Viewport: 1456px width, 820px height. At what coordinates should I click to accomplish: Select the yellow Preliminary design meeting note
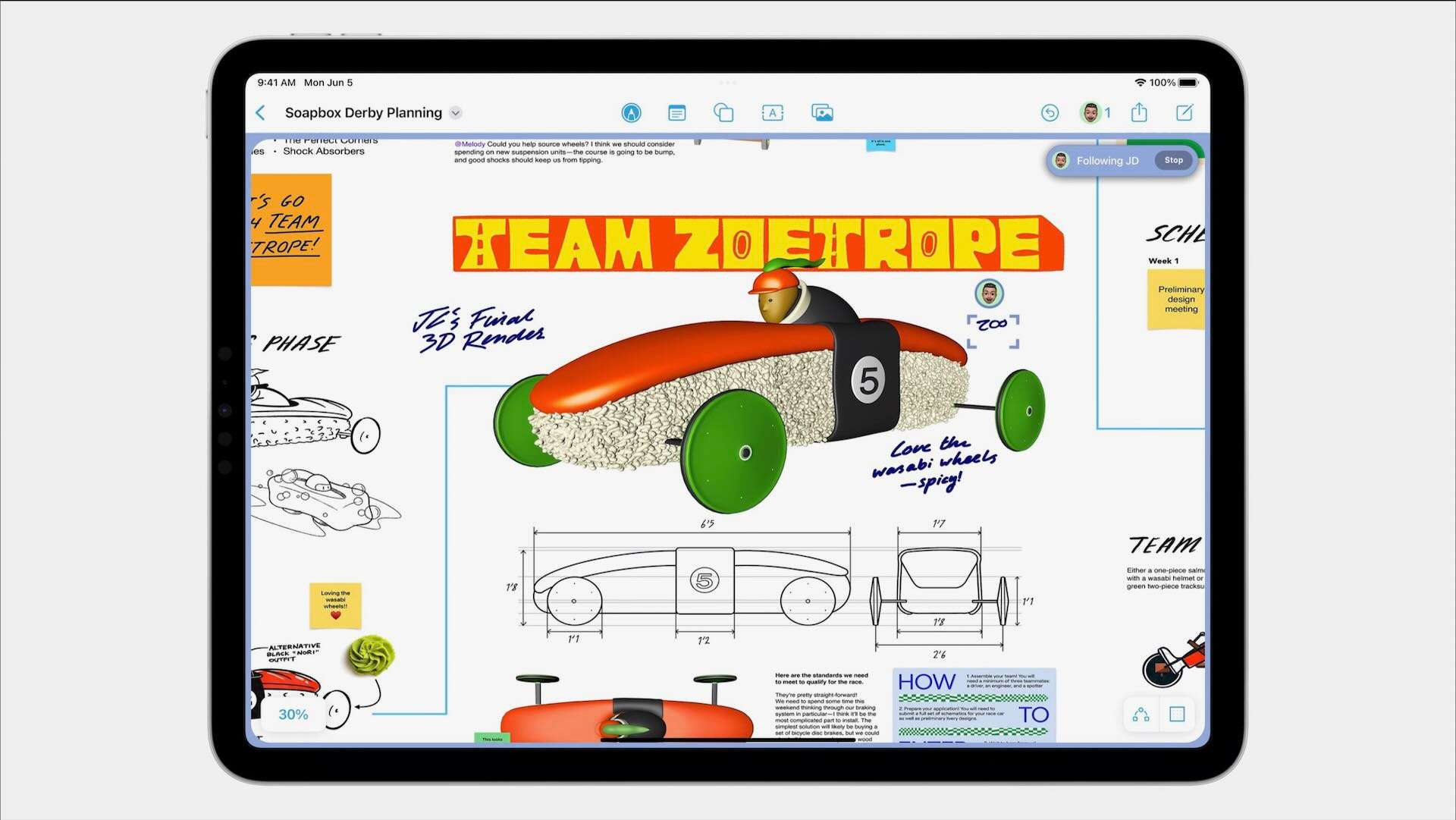tap(1177, 300)
